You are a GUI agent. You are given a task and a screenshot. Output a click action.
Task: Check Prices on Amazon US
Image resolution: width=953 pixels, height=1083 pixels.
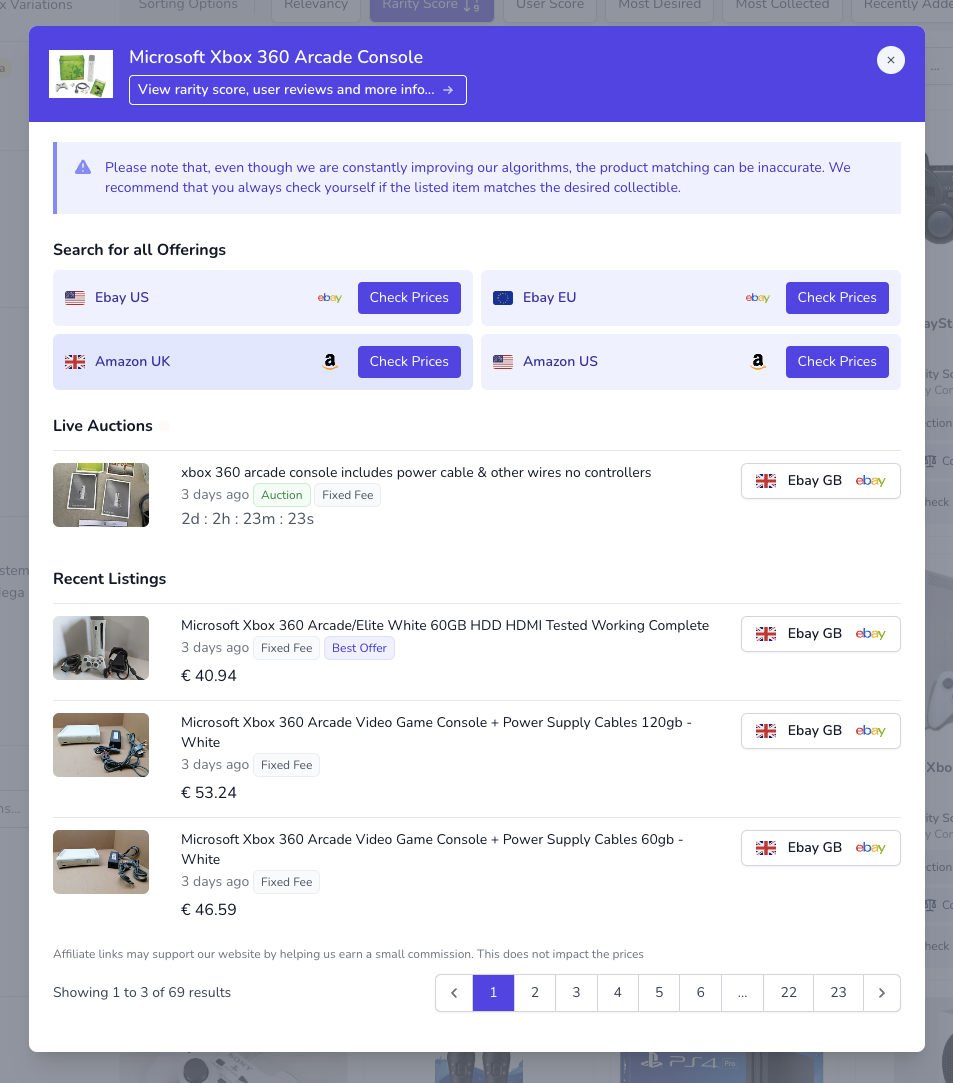click(837, 362)
